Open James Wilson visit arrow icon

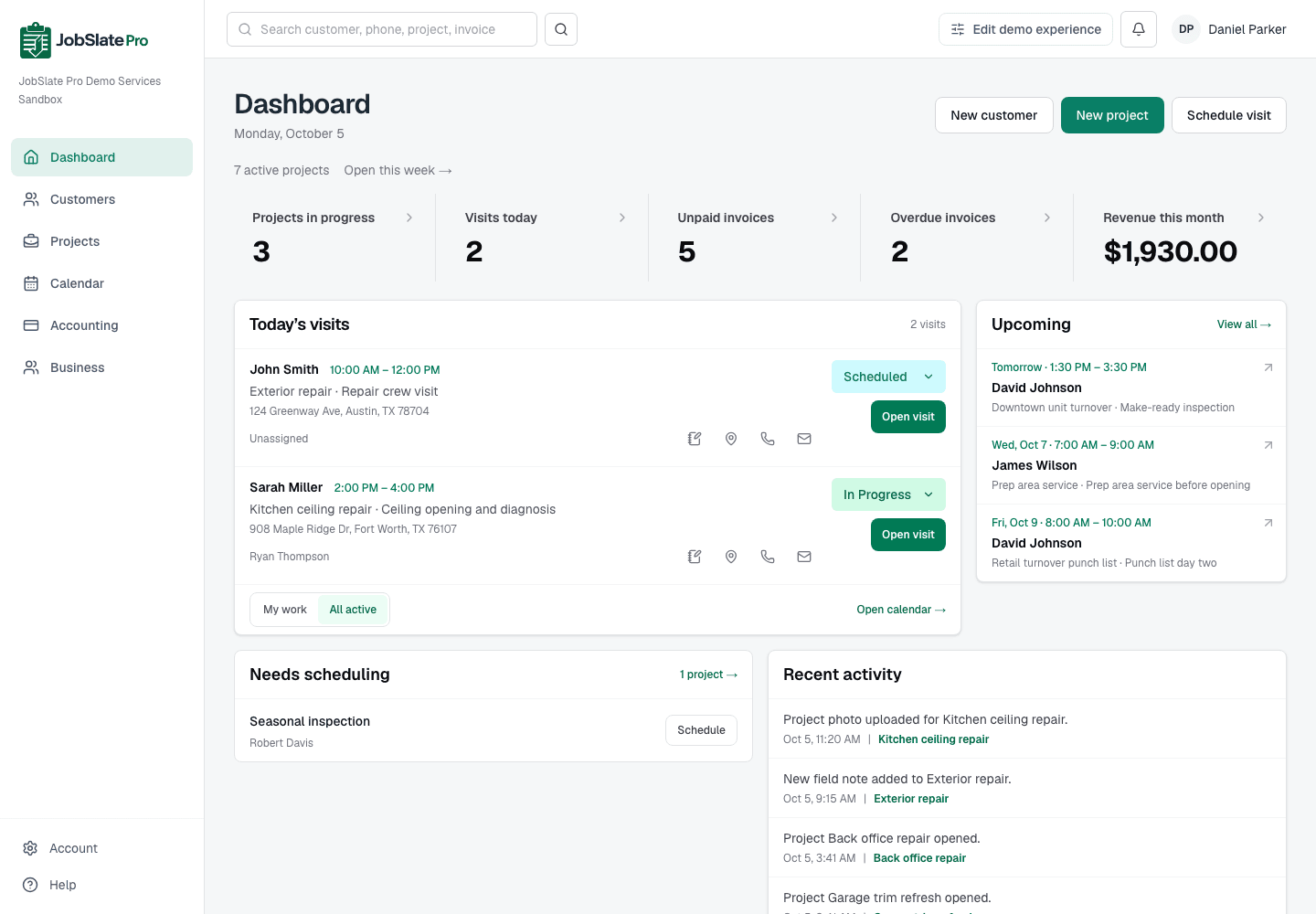(x=1268, y=445)
